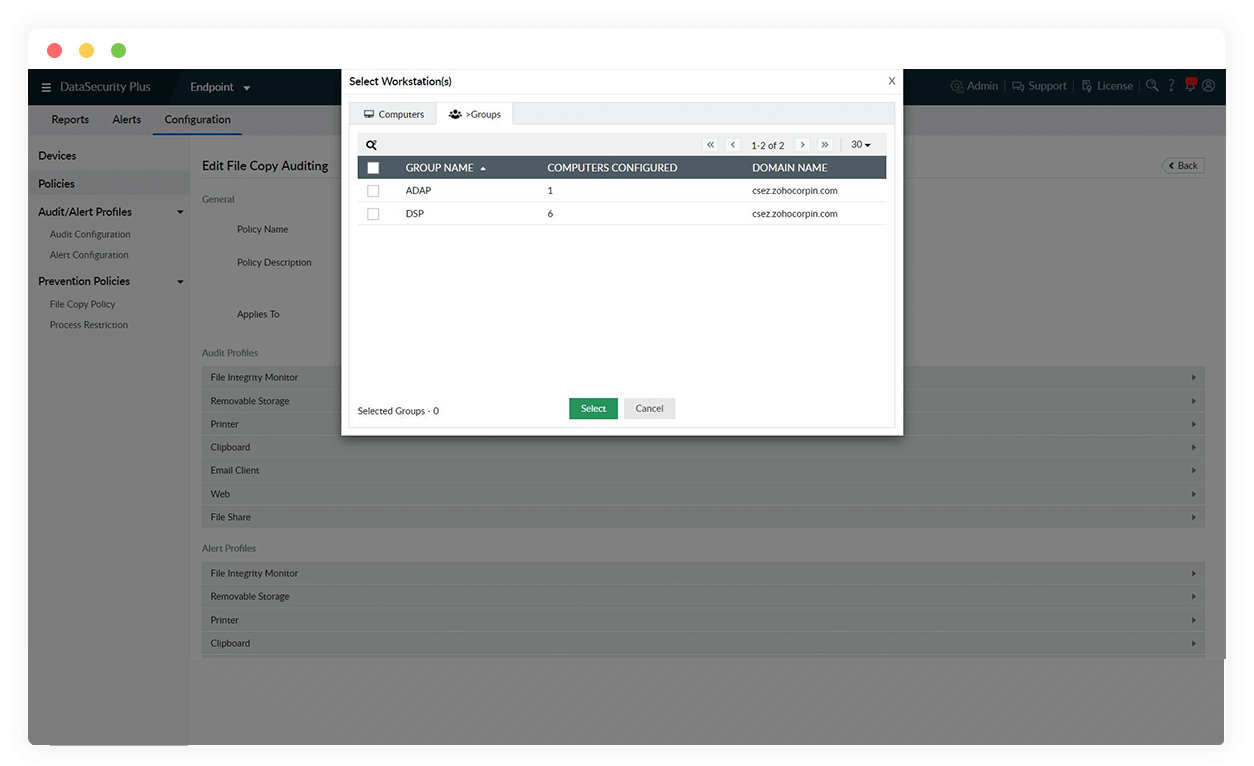
Task: Click the Back button
Action: (1183, 166)
